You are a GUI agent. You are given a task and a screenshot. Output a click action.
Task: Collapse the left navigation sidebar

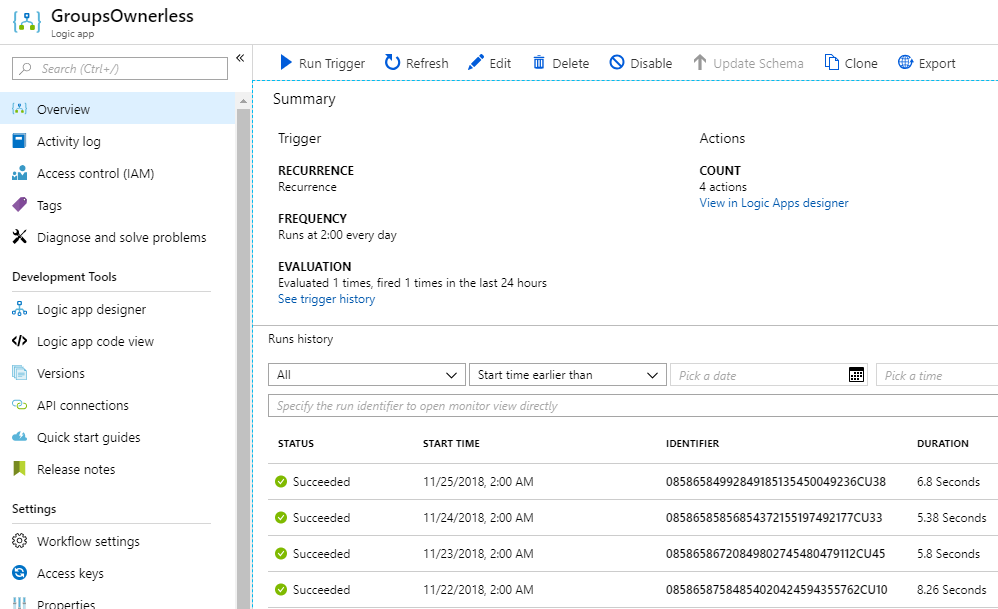pos(240,58)
